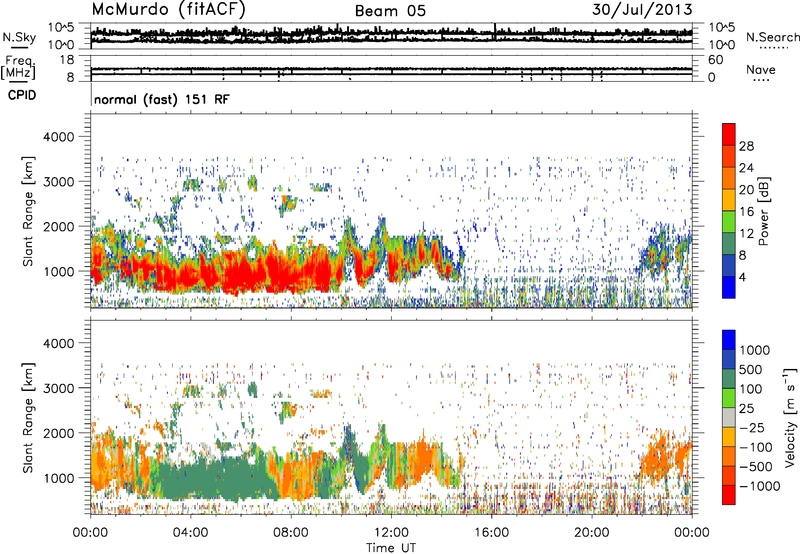Click the Velocity colorbar value '-1000'

[x=759, y=486]
